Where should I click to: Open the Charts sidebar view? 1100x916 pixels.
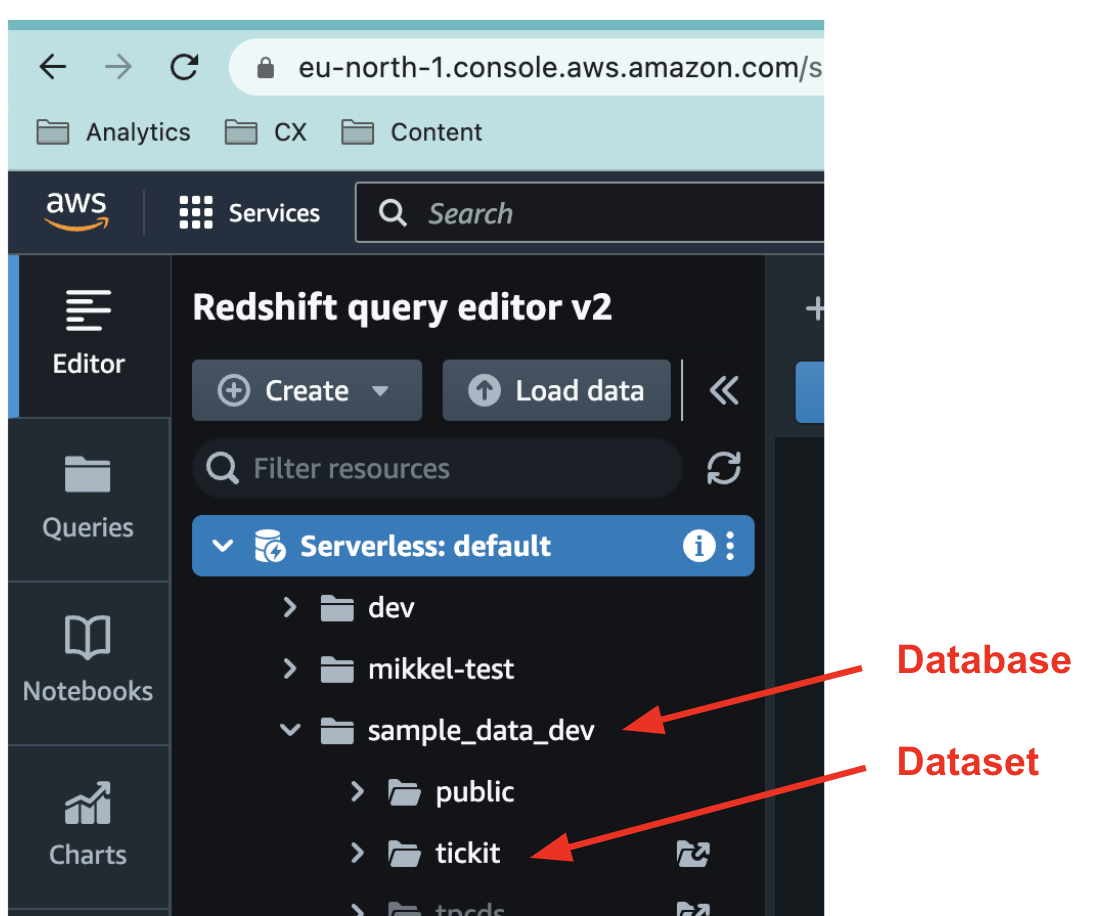[x=88, y=826]
